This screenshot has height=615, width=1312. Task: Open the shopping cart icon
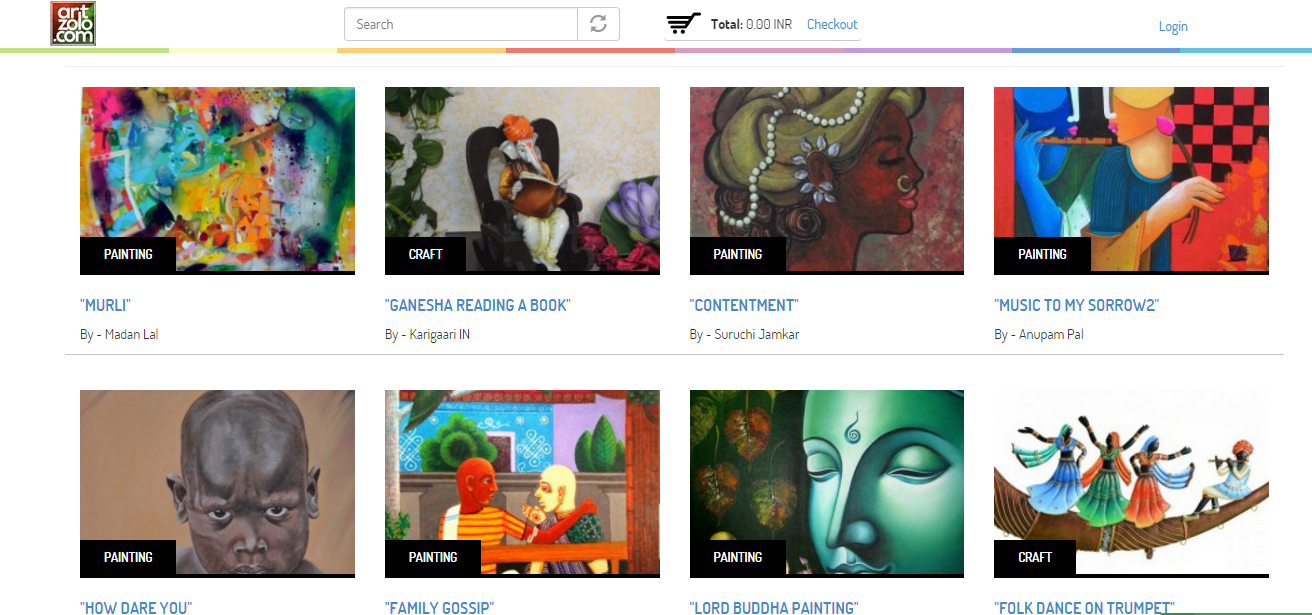point(684,24)
